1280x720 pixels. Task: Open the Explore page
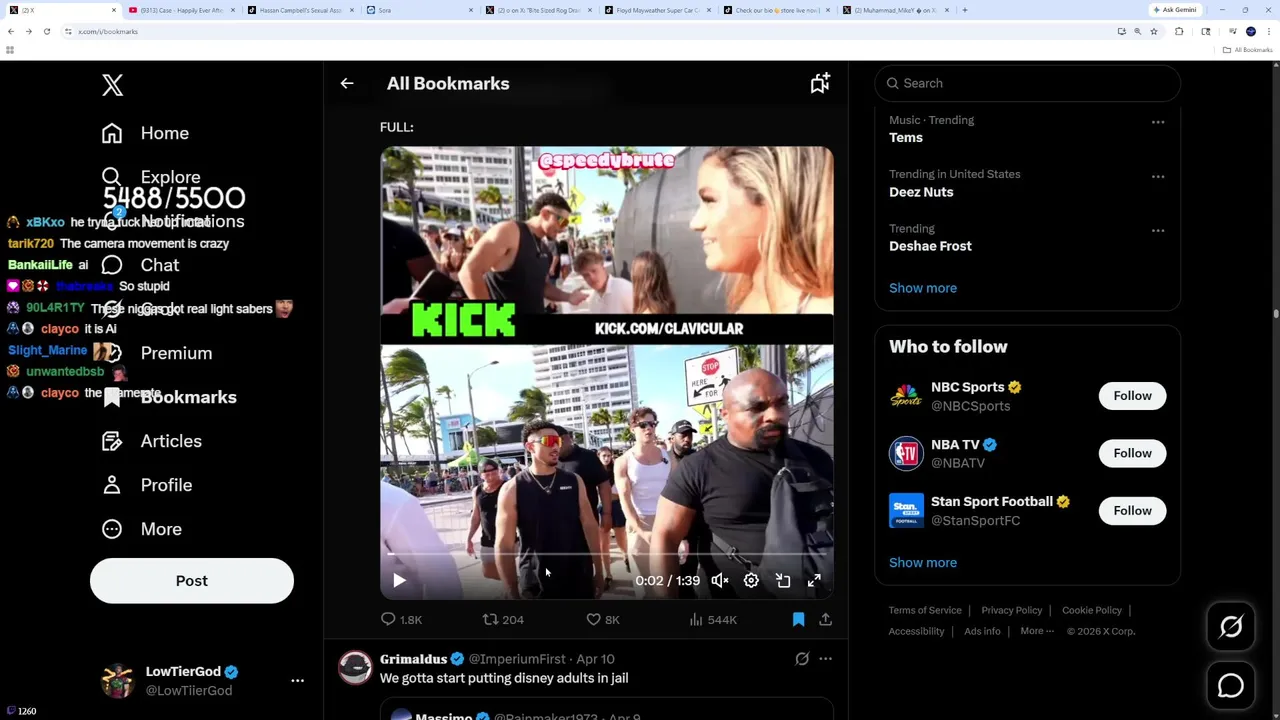(x=151, y=177)
